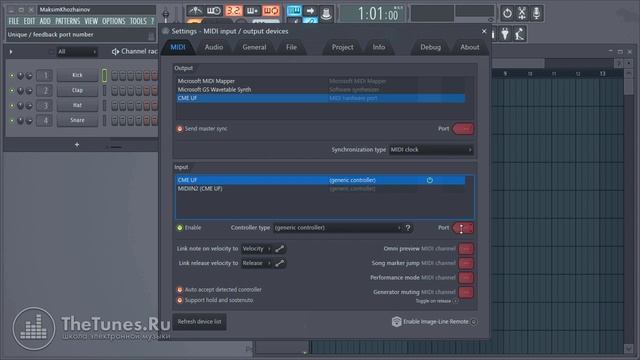Select Microsoft GS Wavetable Synth output
Screen dimensions: 640x360
click(x=320, y=89)
